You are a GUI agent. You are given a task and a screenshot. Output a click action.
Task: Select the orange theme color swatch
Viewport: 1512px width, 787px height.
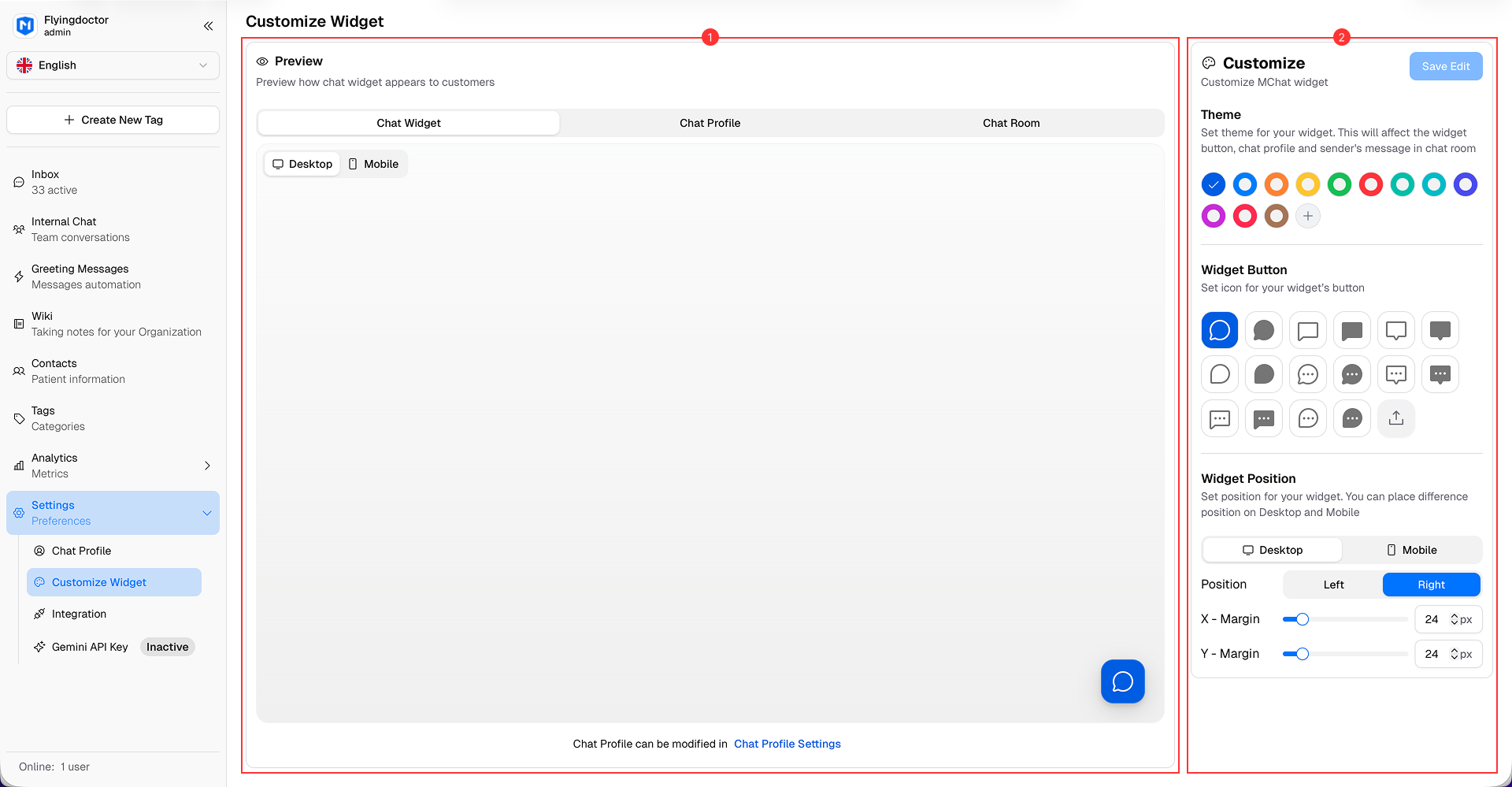click(x=1276, y=184)
